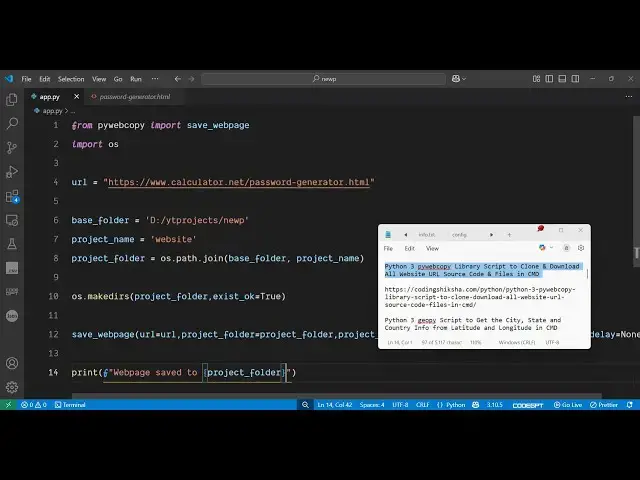Expand the overflow menu after Run

155,79
